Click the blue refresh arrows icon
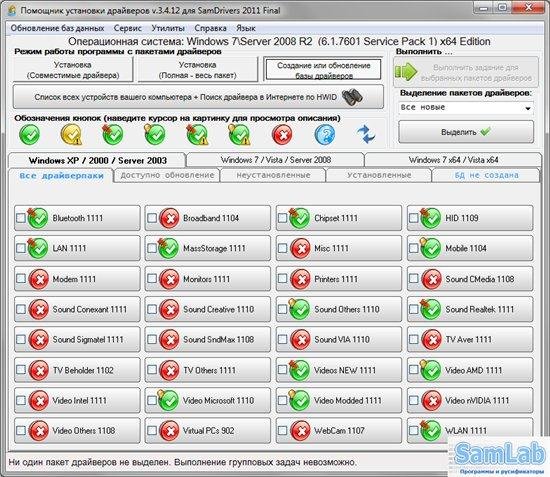The height and width of the screenshot is (477, 550). pyautogui.click(x=366, y=135)
